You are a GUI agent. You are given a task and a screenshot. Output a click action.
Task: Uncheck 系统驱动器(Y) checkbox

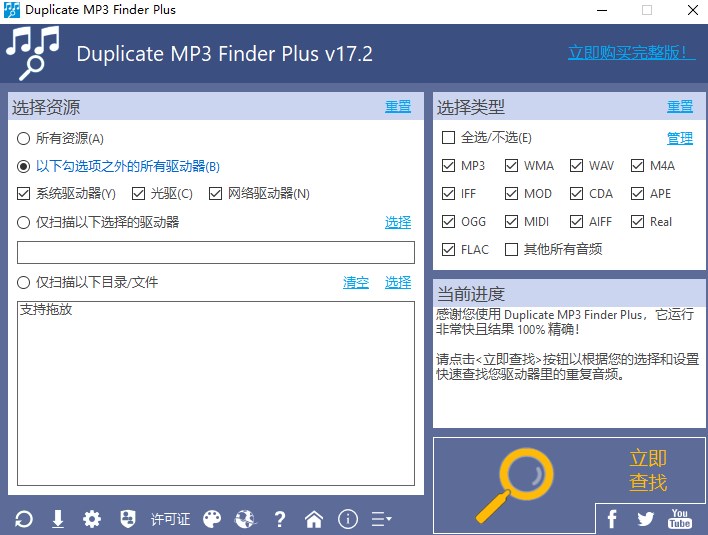click(23, 194)
